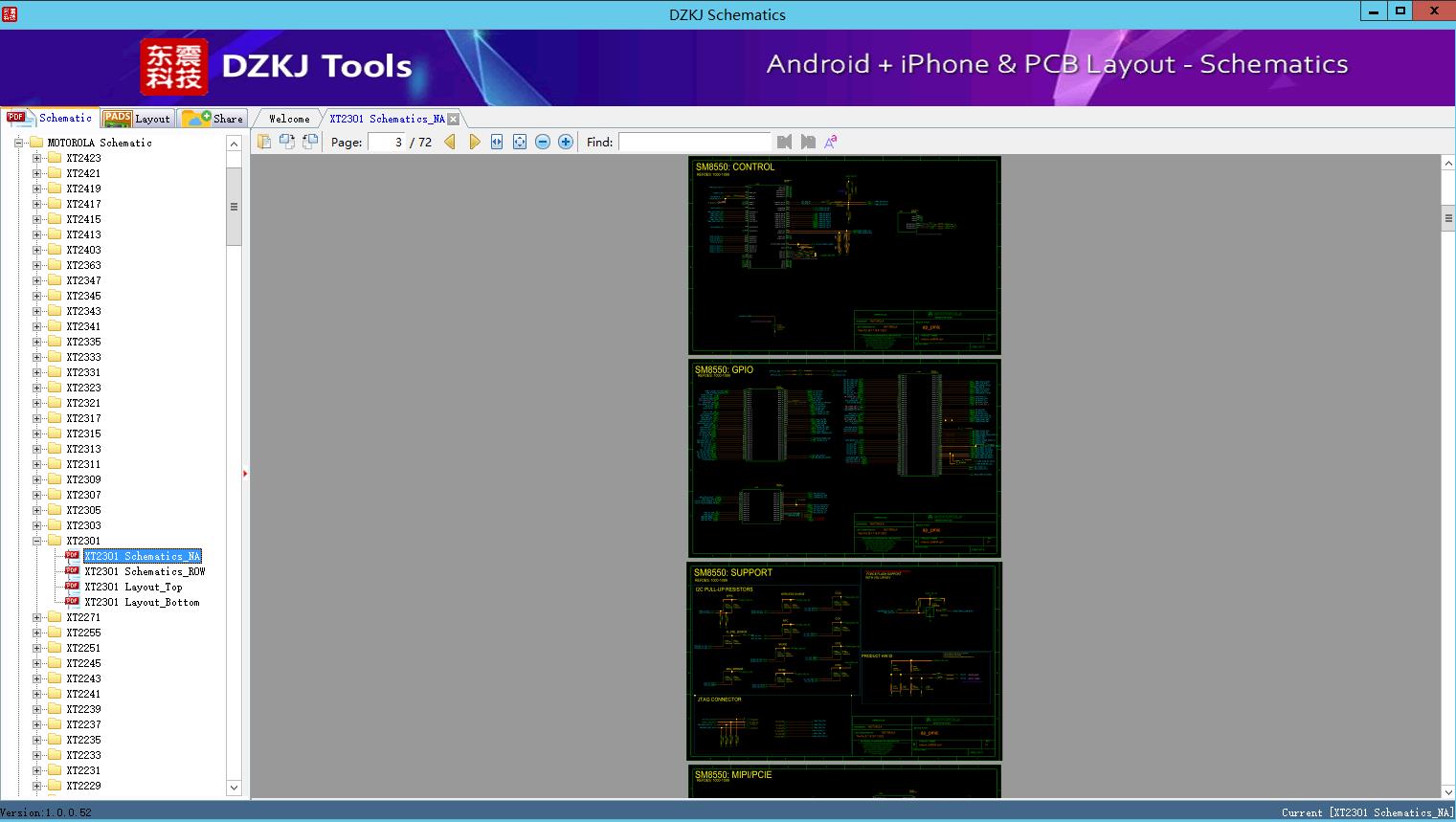Viewport: 1456px width, 822px height.
Task: Click in the Find text field
Action: coord(694,142)
